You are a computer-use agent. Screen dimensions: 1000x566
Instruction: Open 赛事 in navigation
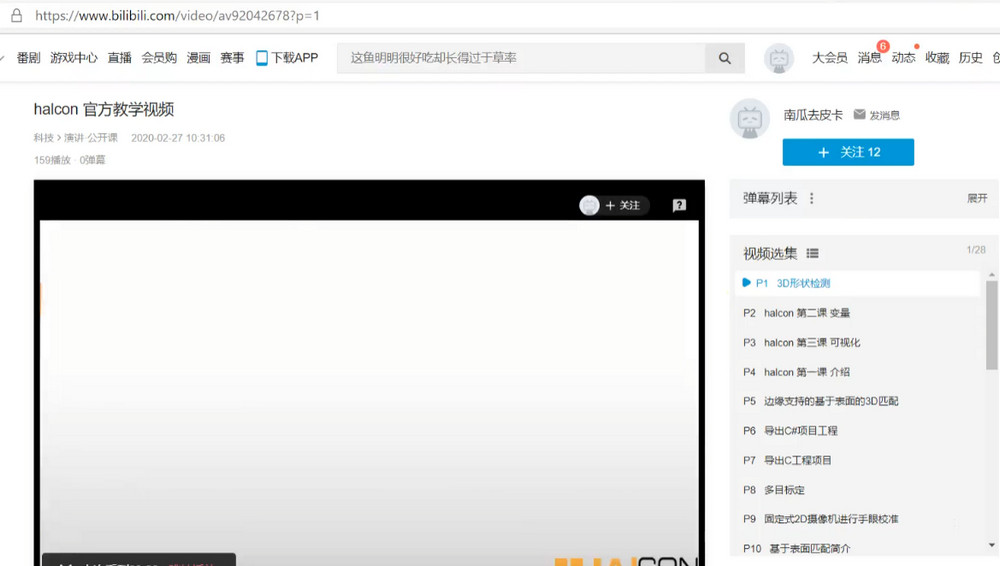click(232, 58)
